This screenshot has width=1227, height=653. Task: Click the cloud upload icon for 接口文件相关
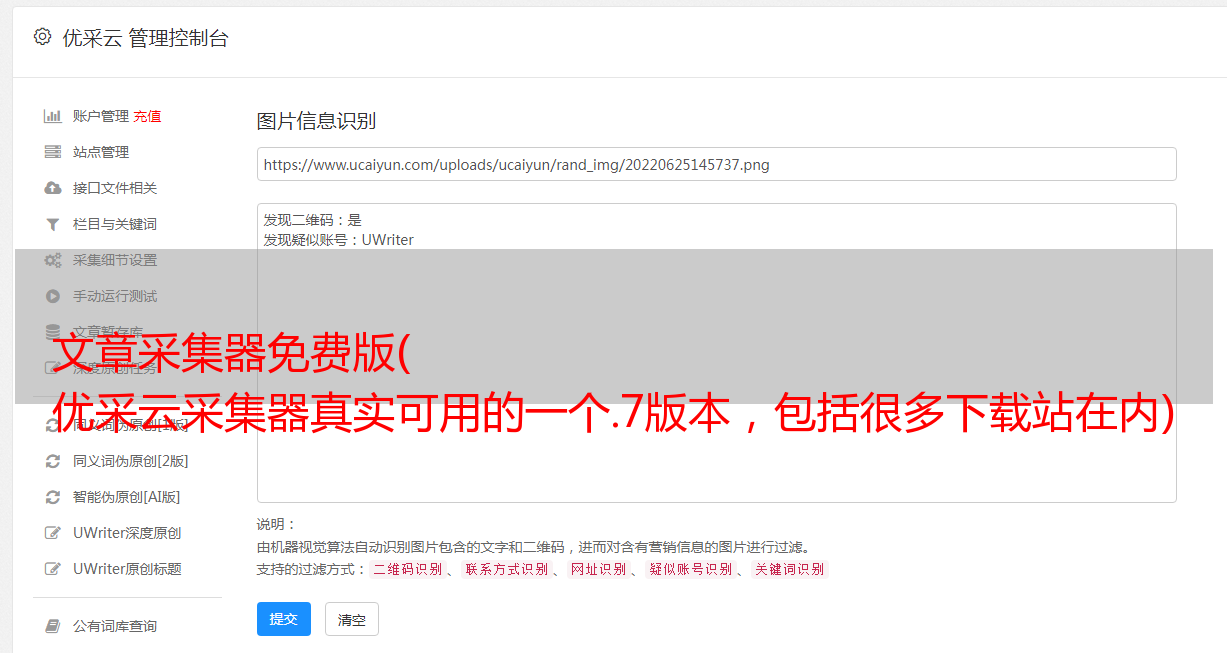(53, 188)
